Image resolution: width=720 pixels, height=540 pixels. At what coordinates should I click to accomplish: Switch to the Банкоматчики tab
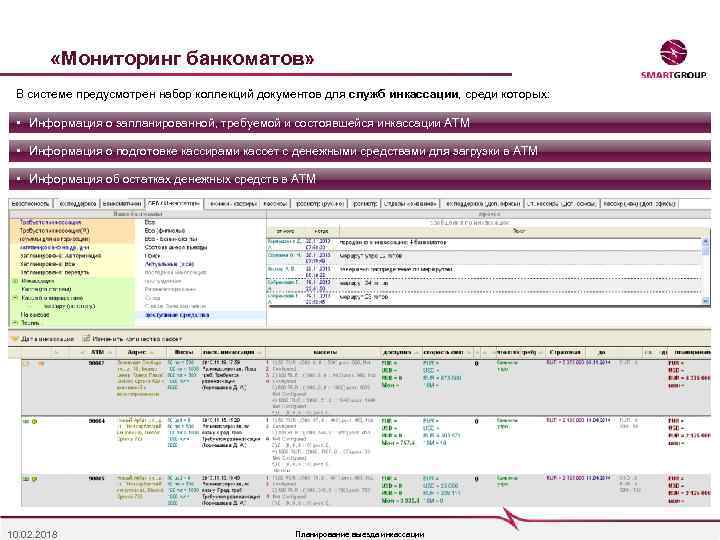(x=122, y=203)
